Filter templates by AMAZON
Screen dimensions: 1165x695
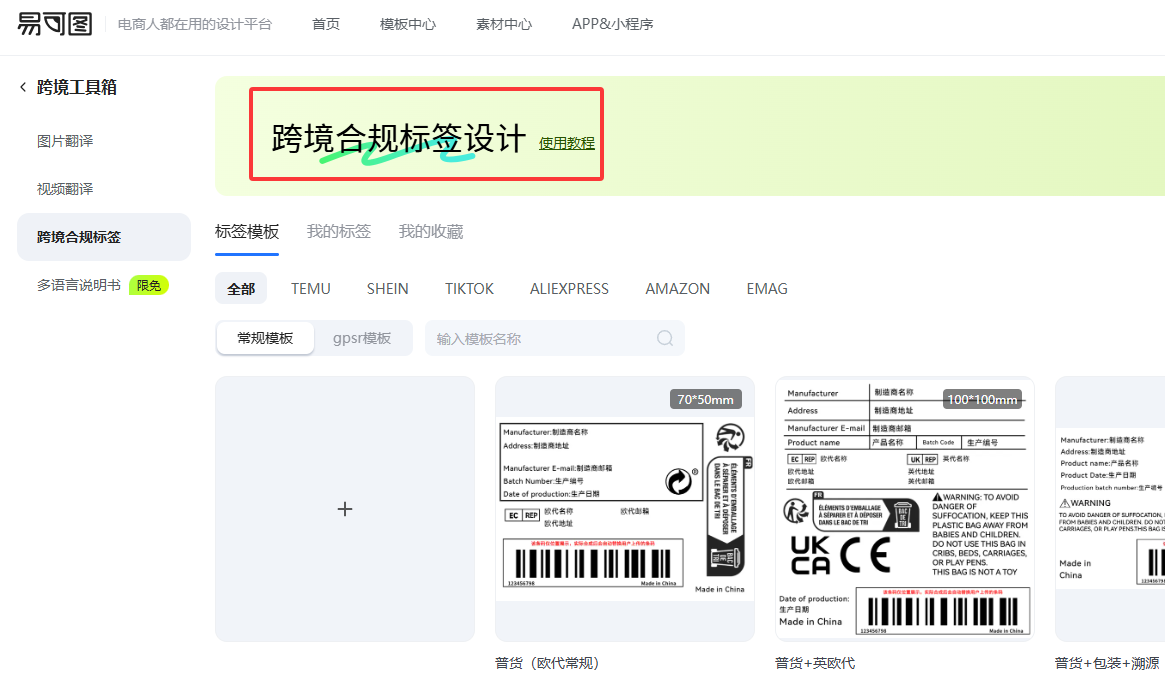tap(677, 288)
